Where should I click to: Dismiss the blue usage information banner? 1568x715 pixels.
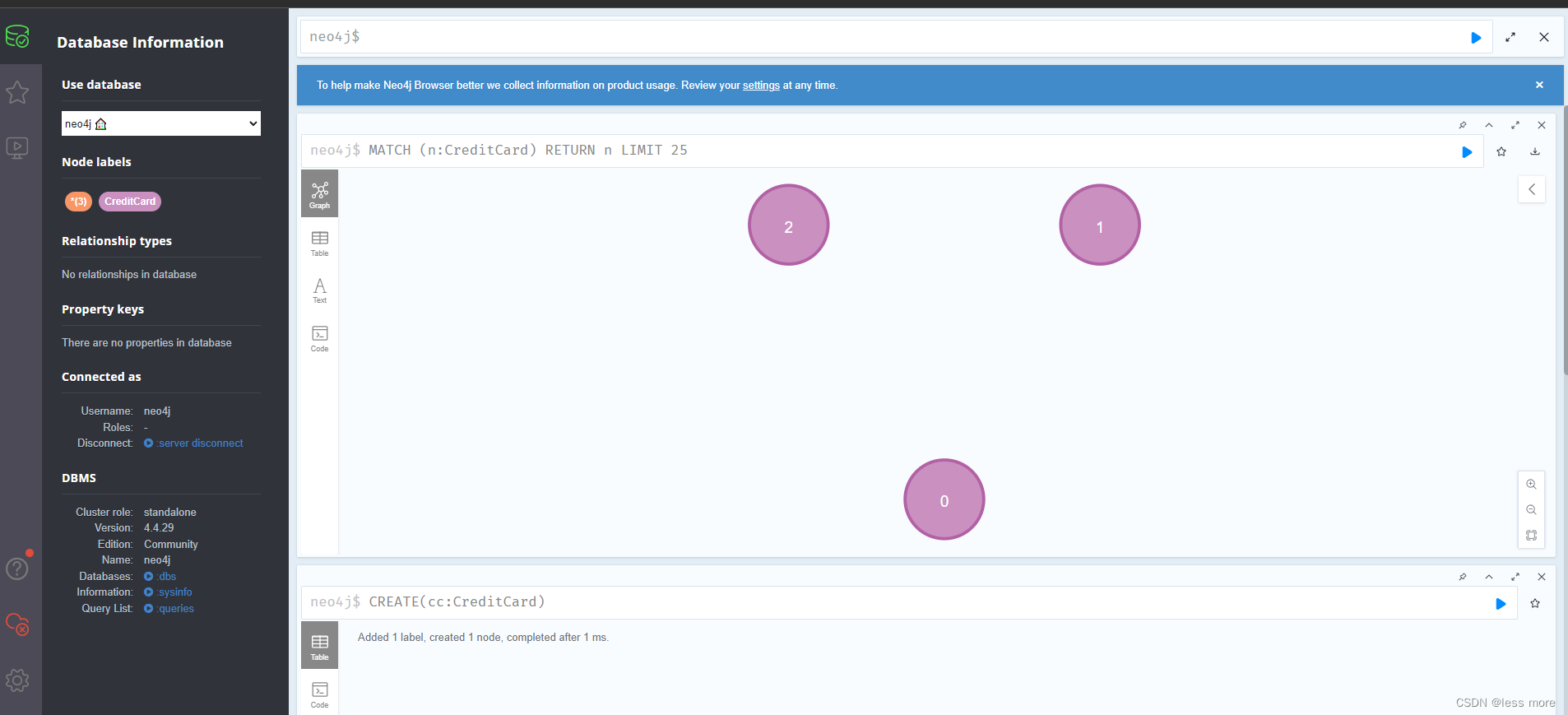click(1539, 85)
